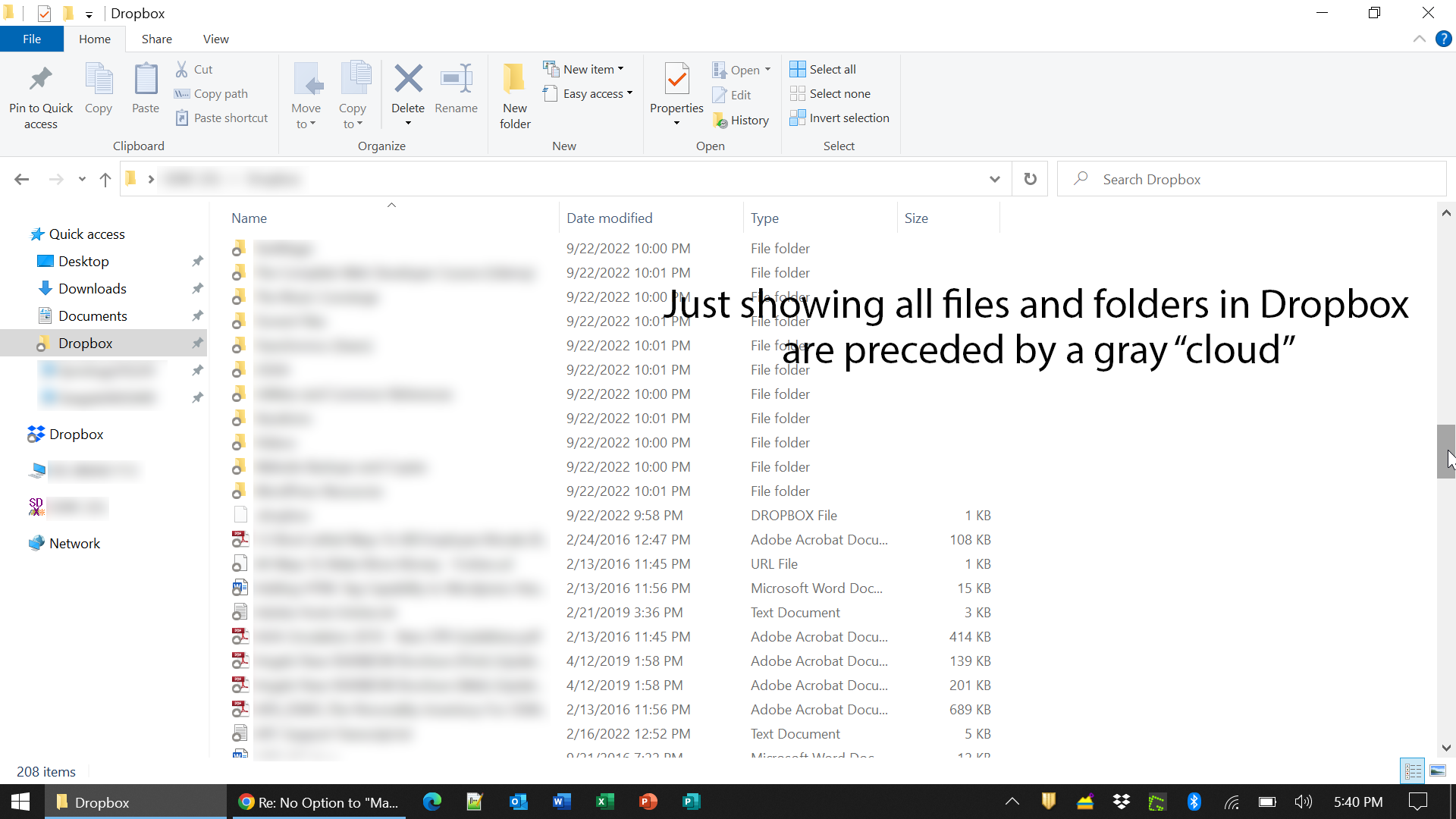The height and width of the screenshot is (819, 1456).
Task: Click Paste shortcut in Clipboard group
Action: pyautogui.click(x=221, y=118)
